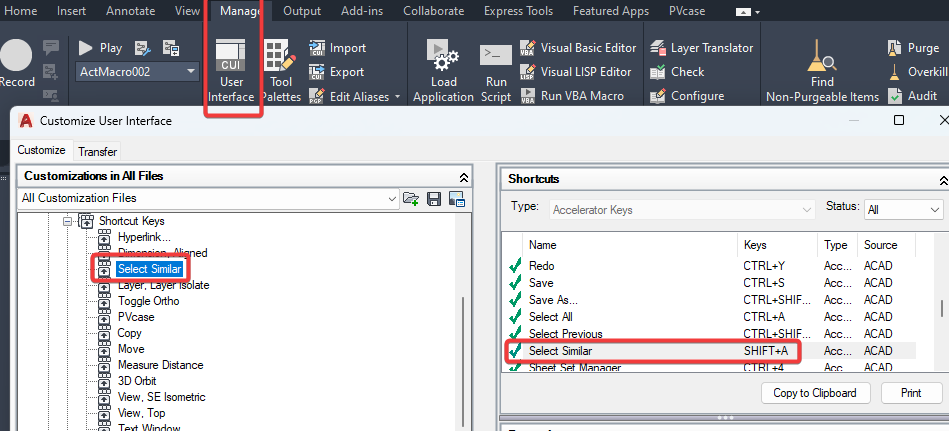Sort shortcuts by the Name column header
949x431 pixels.
coord(630,245)
